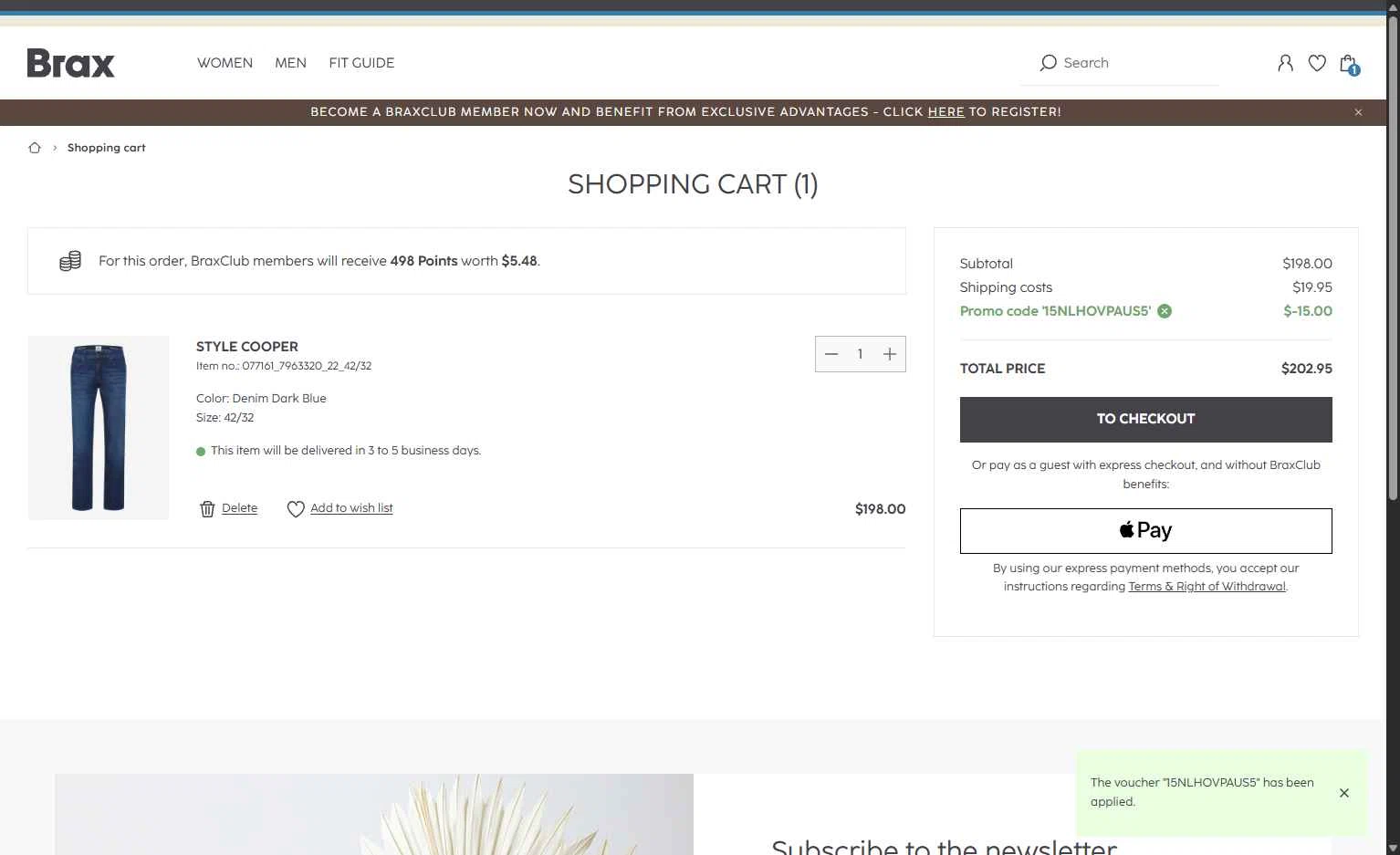Click the quantity value field showing 1
This screenshot has height=855, width=1400.
pos(860,354)
